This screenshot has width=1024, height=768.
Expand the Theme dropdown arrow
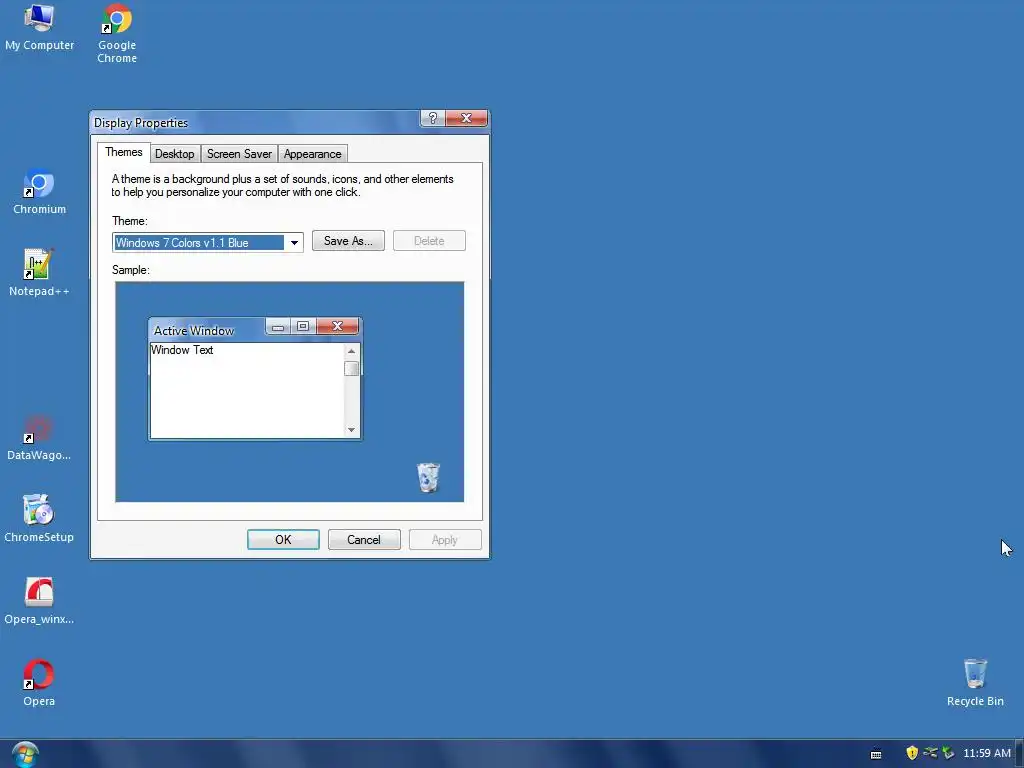pos(294,243)
